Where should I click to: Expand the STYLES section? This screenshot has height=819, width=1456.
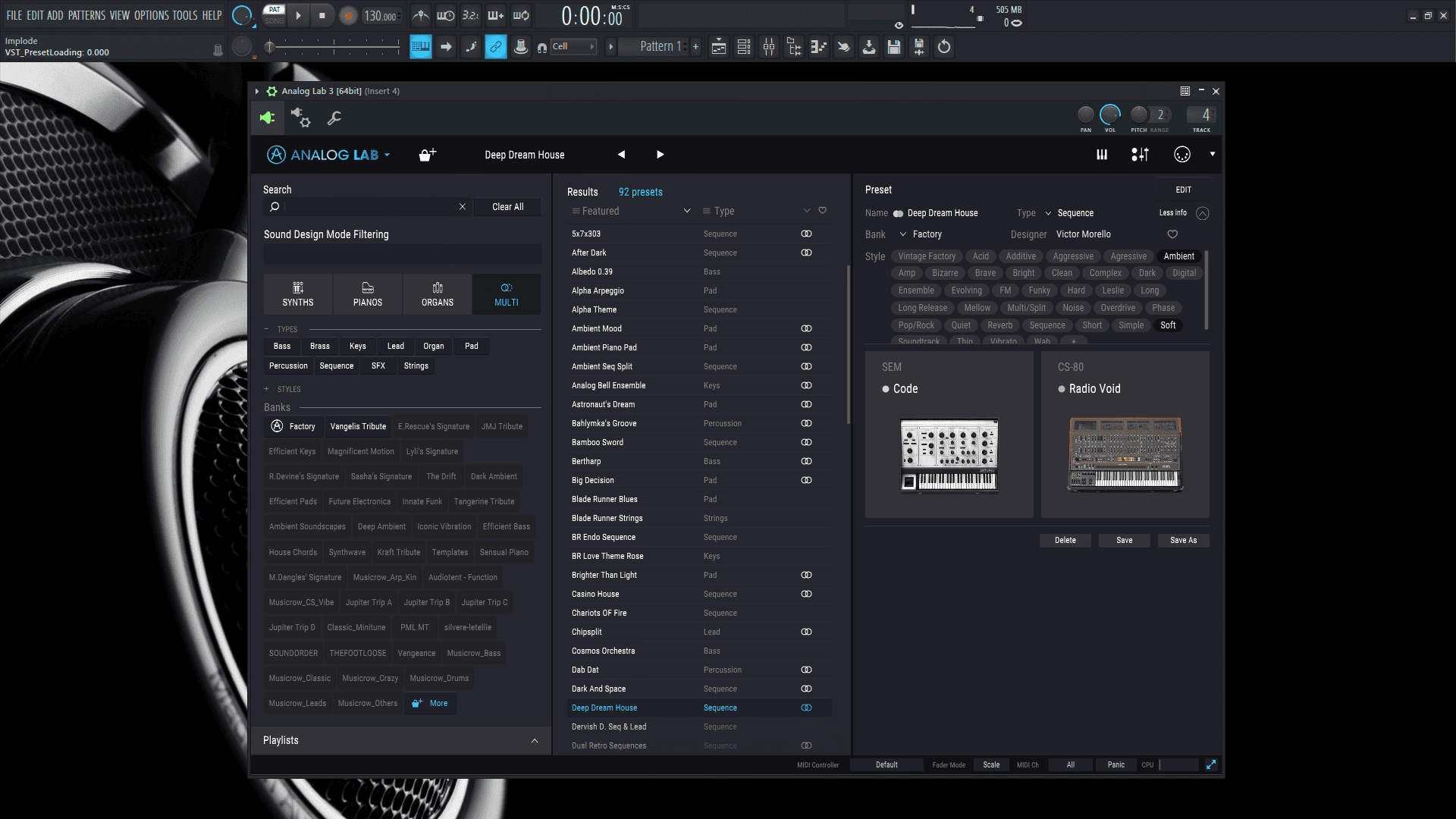pos(266,389)
